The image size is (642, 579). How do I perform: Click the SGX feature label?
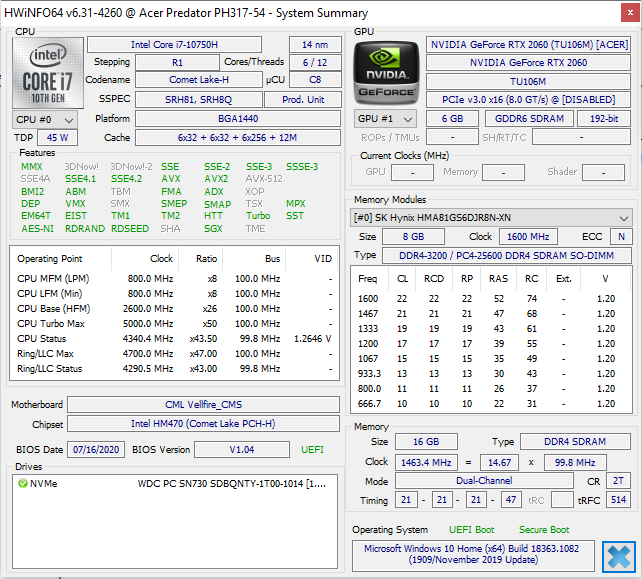coord(213,228)
